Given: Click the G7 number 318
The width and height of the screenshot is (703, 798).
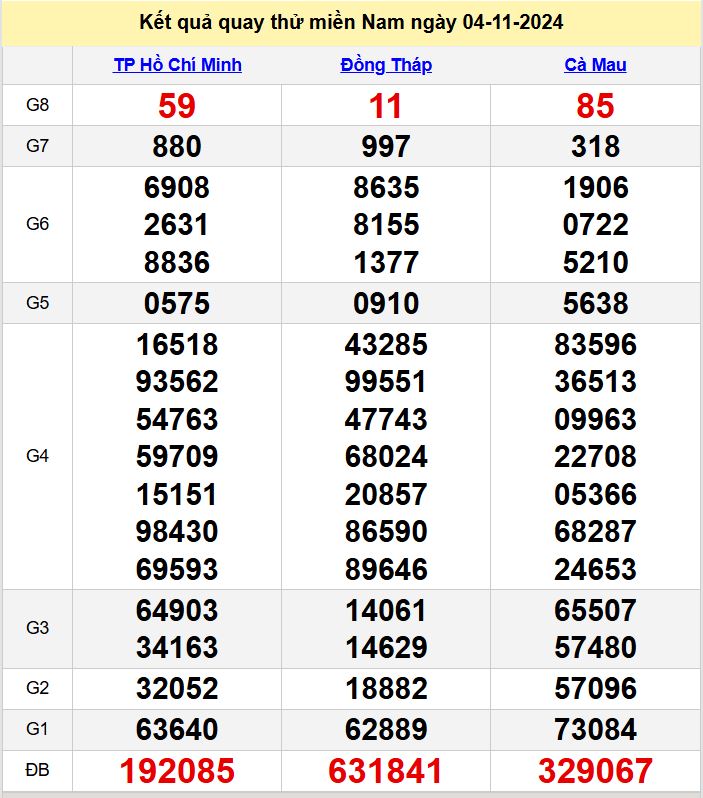Looking at the screenshot, I should pyautogui.click(x=595, y=147).
